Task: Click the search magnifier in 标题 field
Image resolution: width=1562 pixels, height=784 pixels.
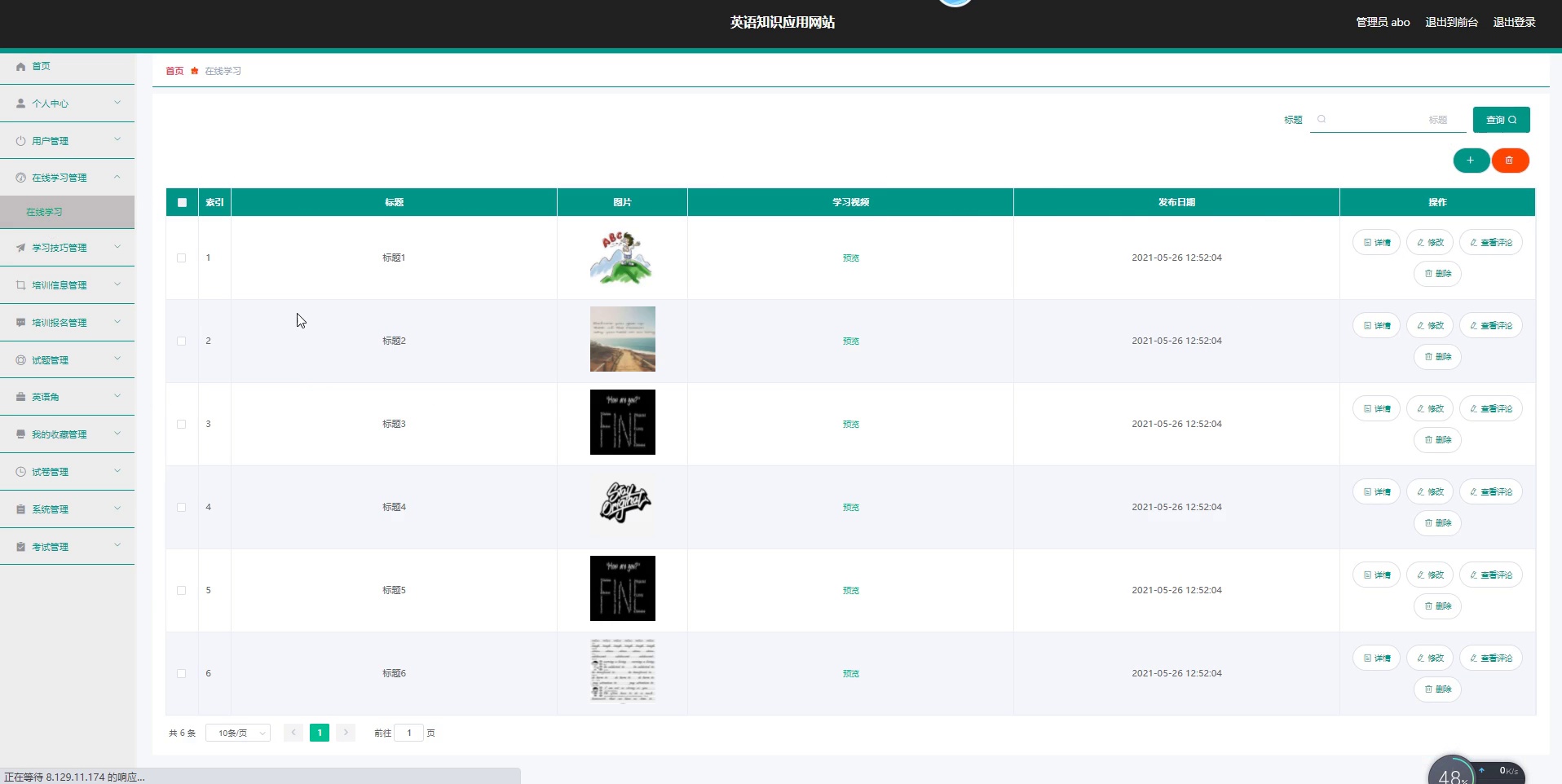Action: 1322,120
